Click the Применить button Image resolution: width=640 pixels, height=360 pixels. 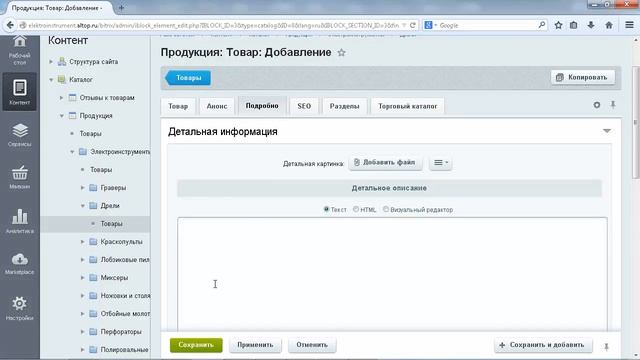point(255,345)
